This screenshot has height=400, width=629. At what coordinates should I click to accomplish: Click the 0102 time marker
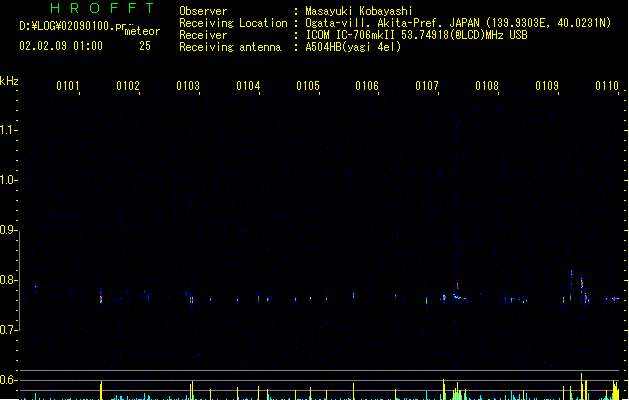coord(128,85)
